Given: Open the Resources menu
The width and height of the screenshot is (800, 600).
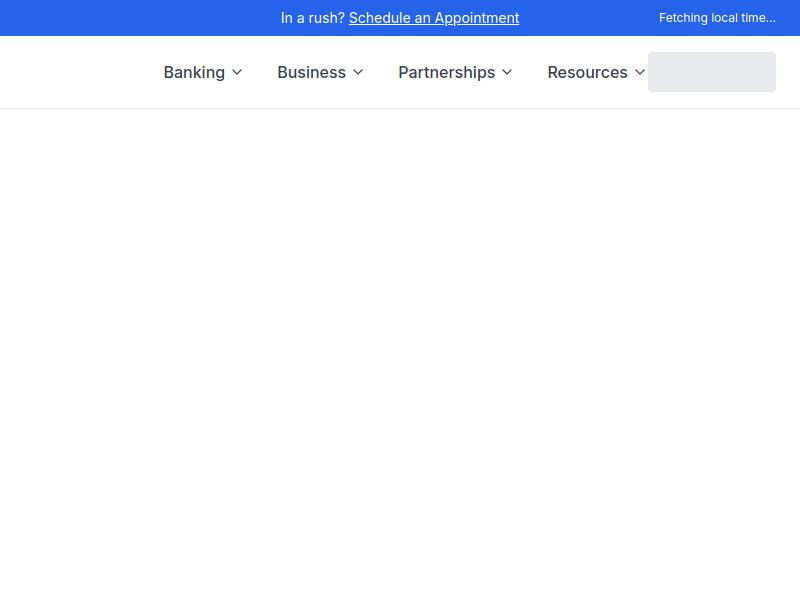Looking at the screenshot, I should (587, 72).
